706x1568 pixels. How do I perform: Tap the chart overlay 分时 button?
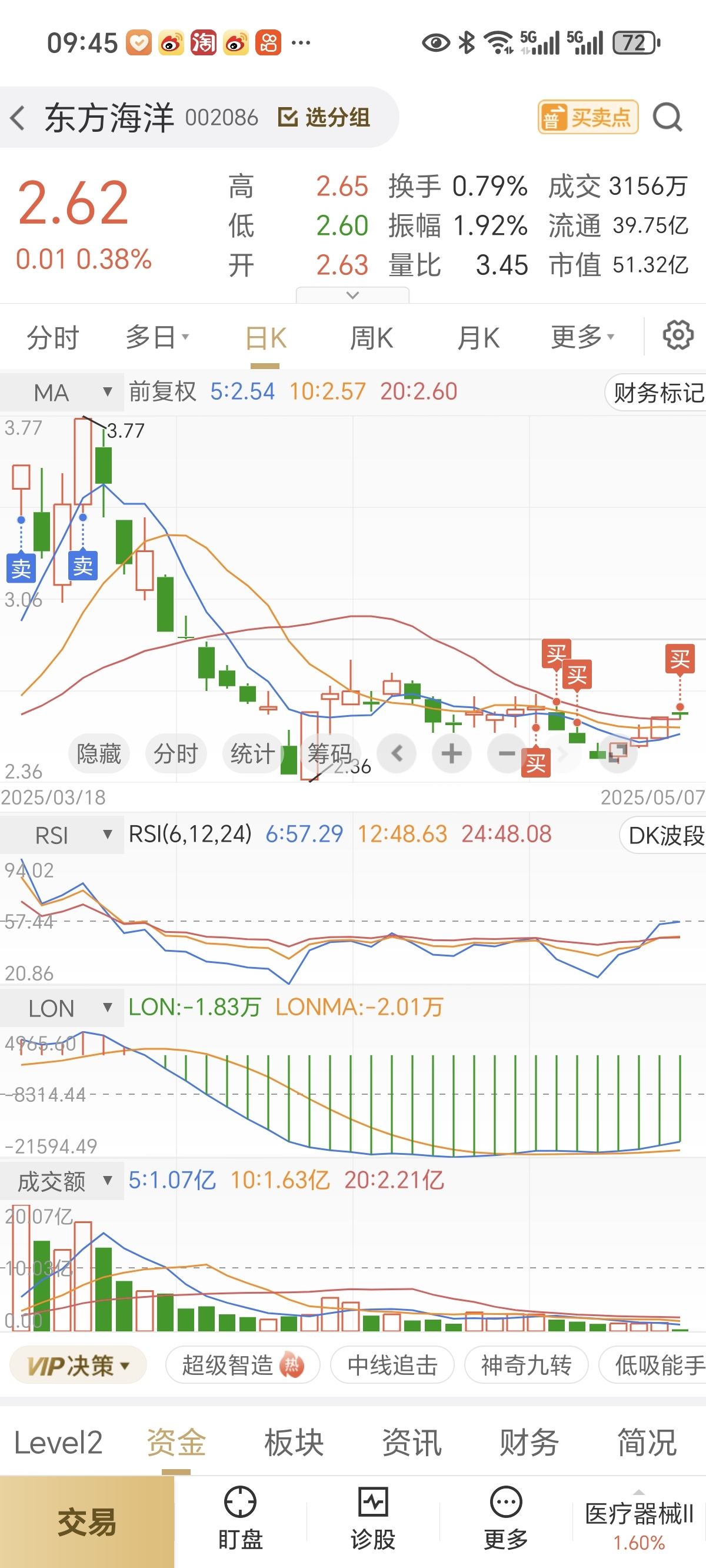176,753
